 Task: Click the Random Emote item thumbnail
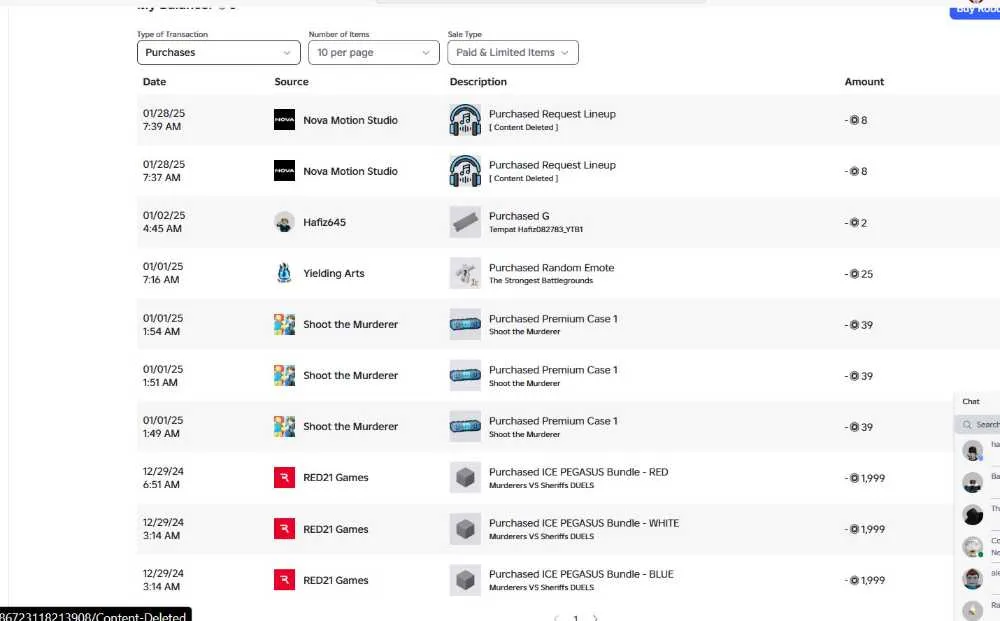[466, 273]
